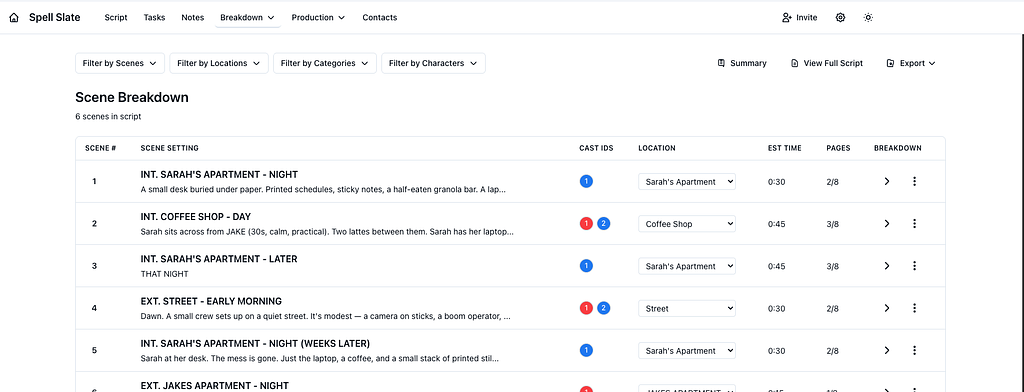Screen dimensions: 1024x392
Task: Click blue cast ID 2 badge in scene 4
Action: tap(603, 308)
